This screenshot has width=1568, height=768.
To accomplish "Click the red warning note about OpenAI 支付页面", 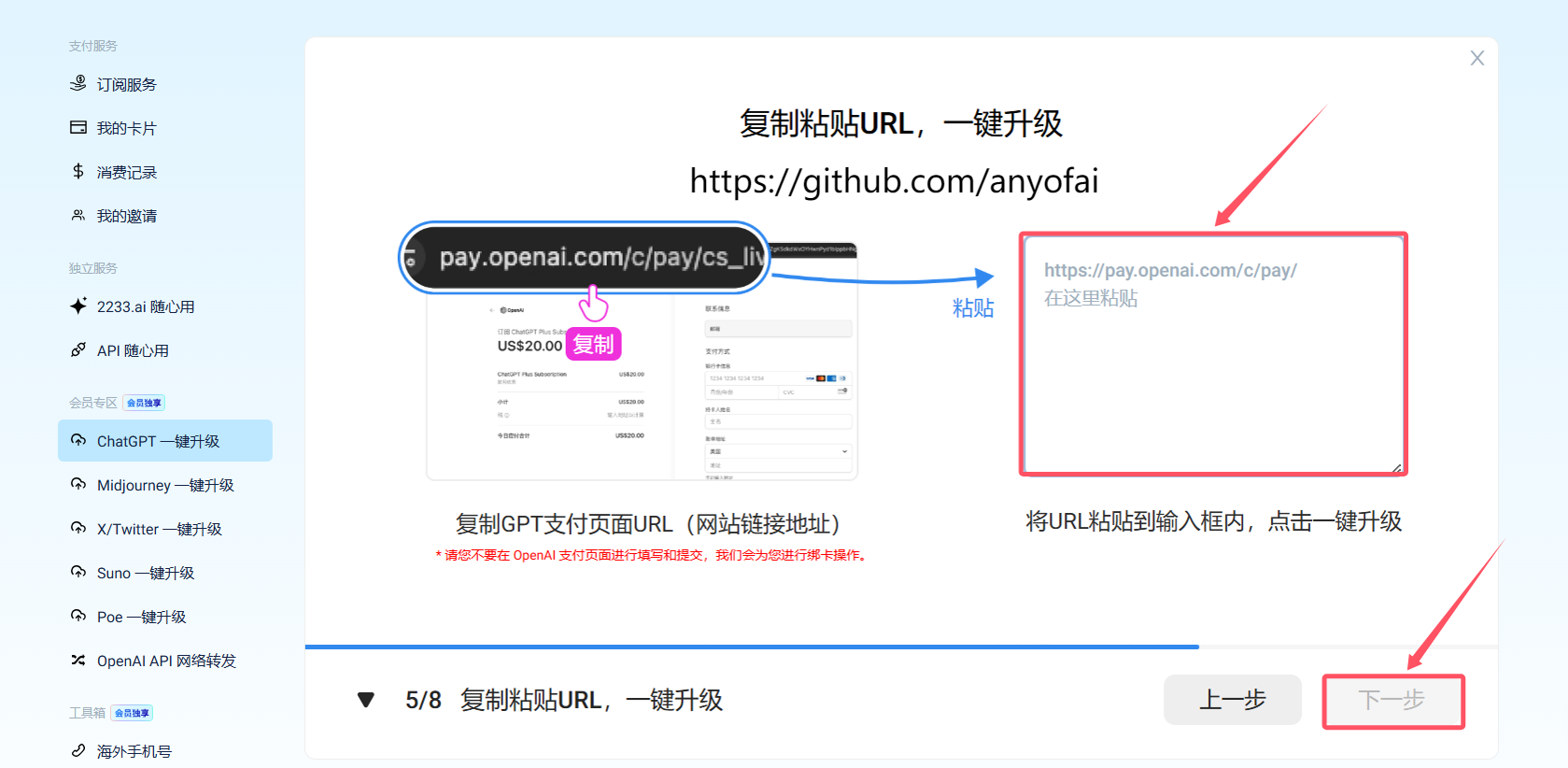I will click(x=653, y=555).
